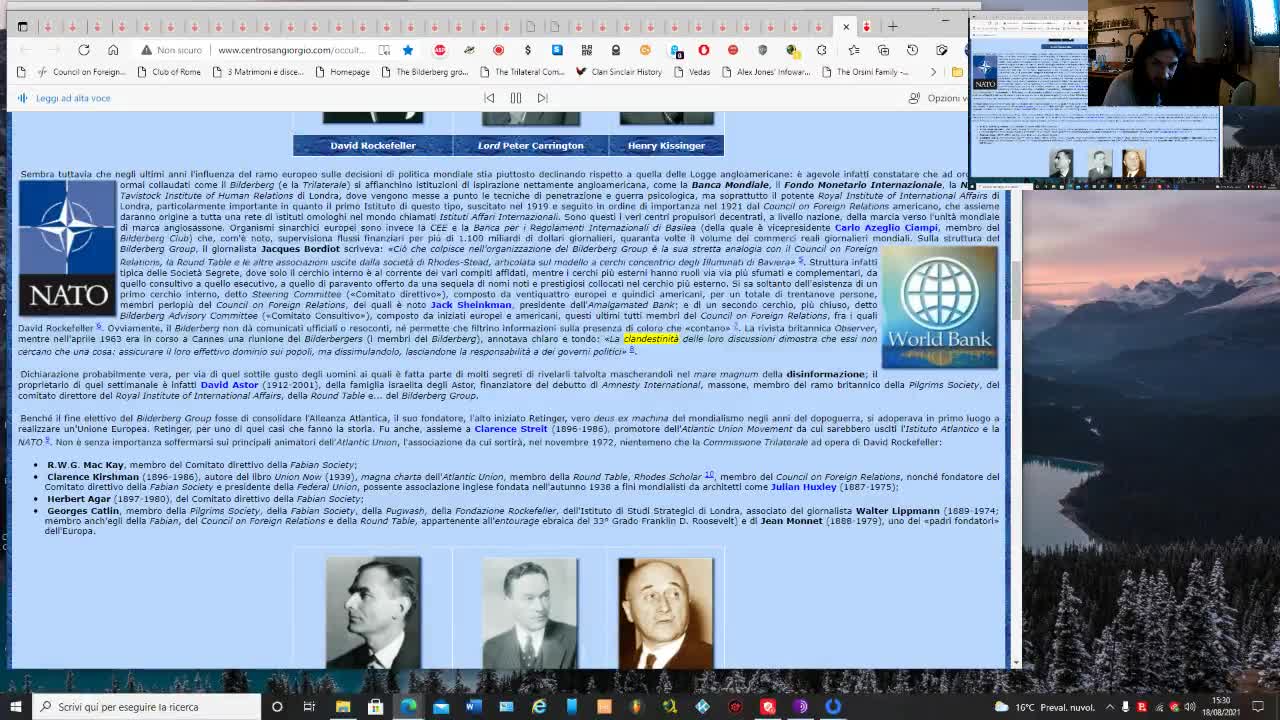1280x720 pixels.
Task: Open the weather widget showing 16°C
Action: [x=1047, y=707]
